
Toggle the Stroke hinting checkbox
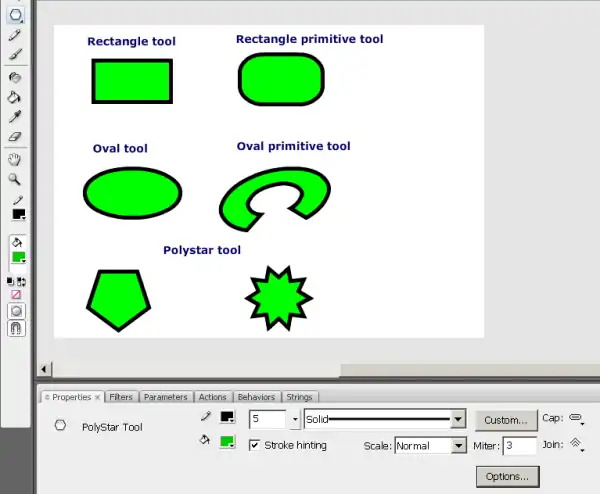click(x=255, y=445)
